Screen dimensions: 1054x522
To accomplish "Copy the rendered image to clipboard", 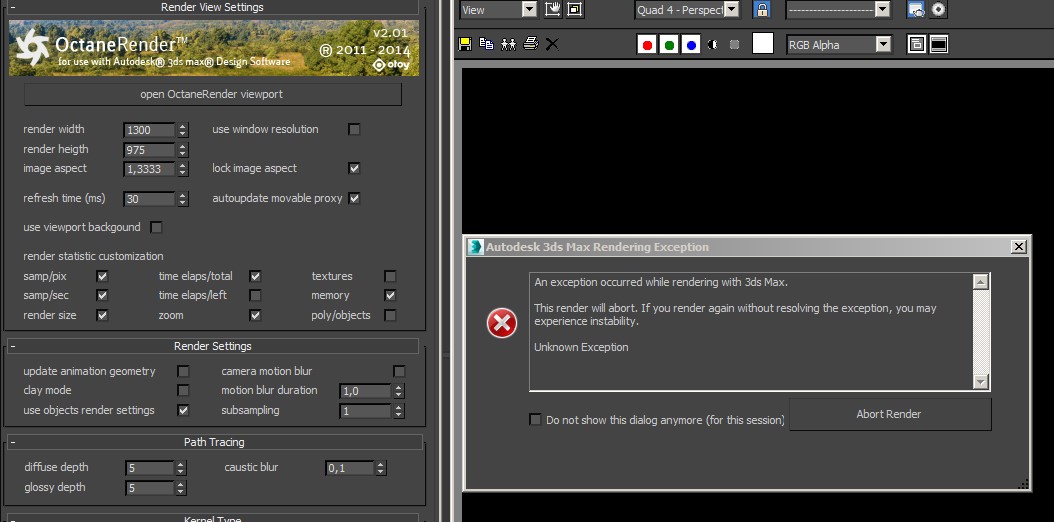I will 487,44.
